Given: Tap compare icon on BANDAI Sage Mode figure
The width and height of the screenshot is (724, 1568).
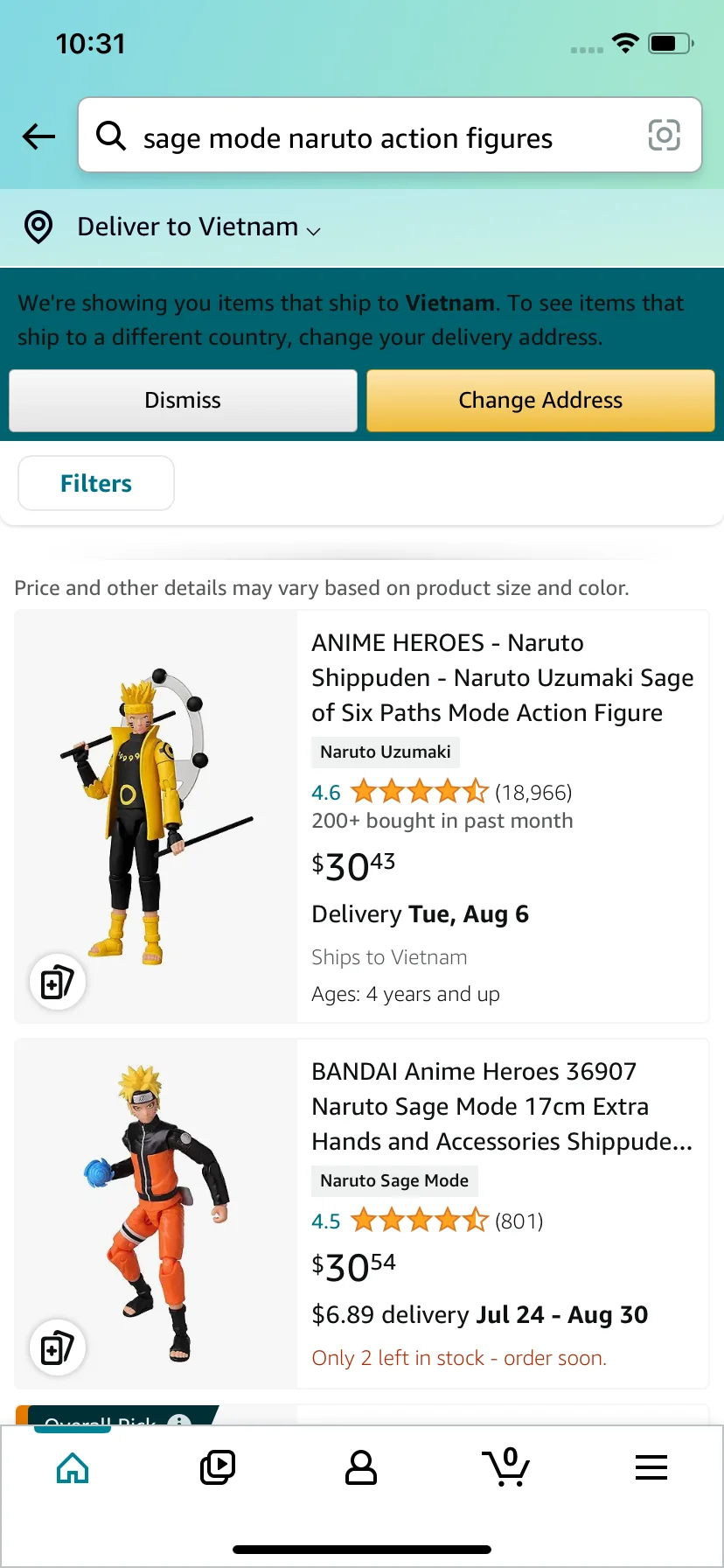Looking at the screenshot, I should (x=58, y=1347).
